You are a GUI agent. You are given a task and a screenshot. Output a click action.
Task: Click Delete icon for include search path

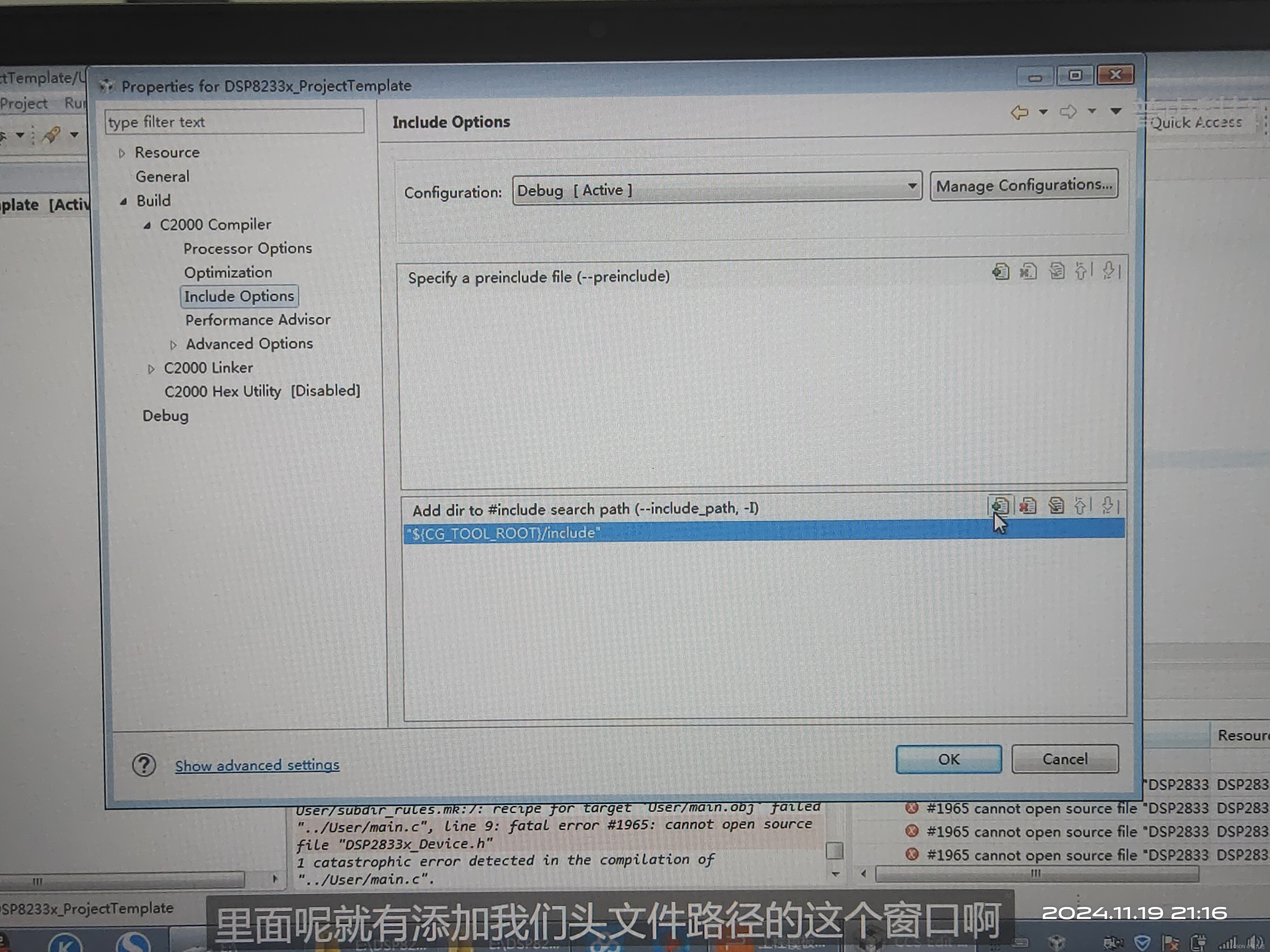pos(1028,506)
